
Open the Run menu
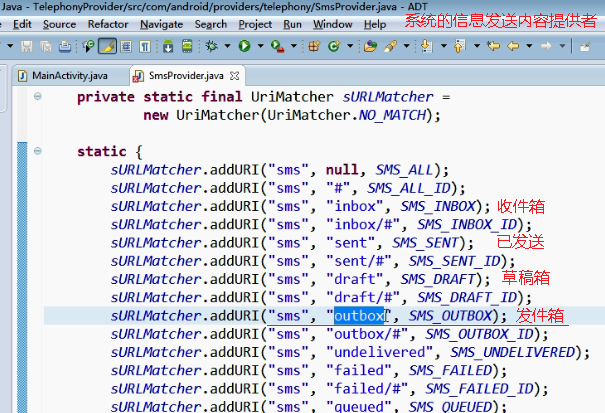[292, 24]
